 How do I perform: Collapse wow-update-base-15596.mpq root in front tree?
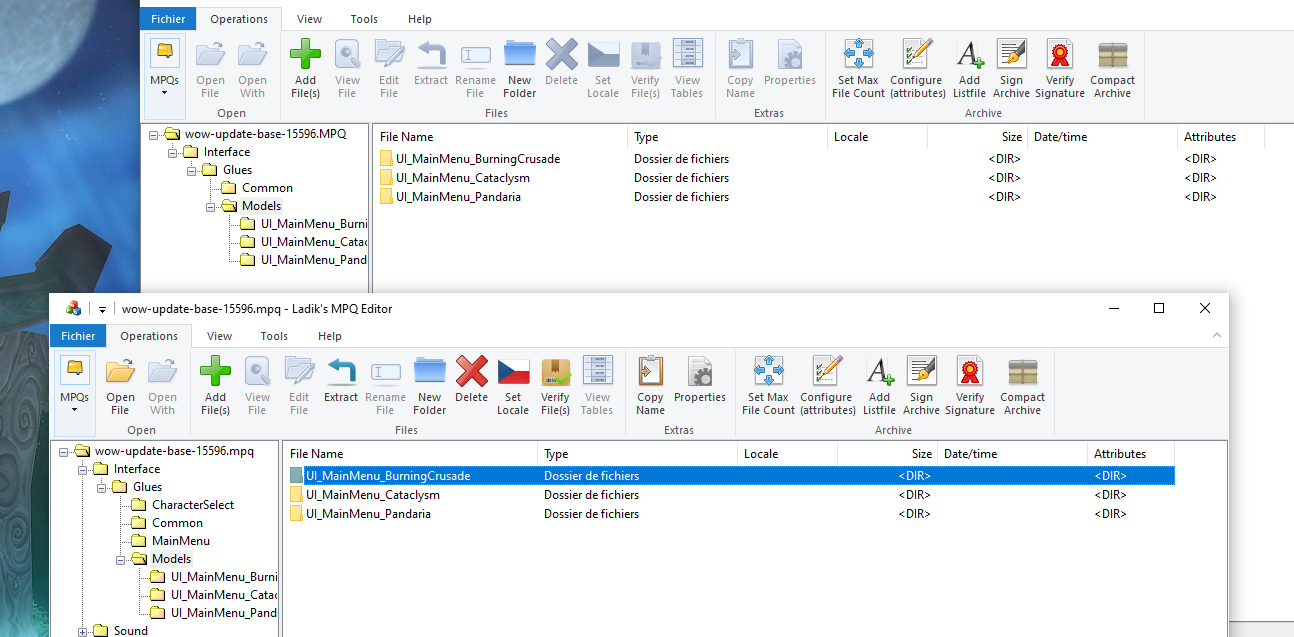[x=65, y=451]
